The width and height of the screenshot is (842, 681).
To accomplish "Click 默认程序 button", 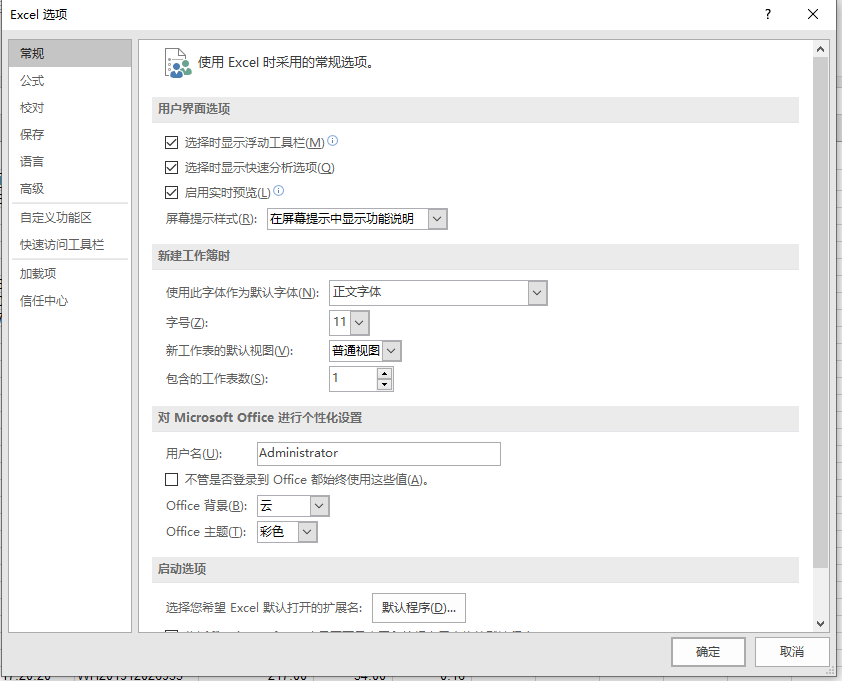I will click(419, 607).
